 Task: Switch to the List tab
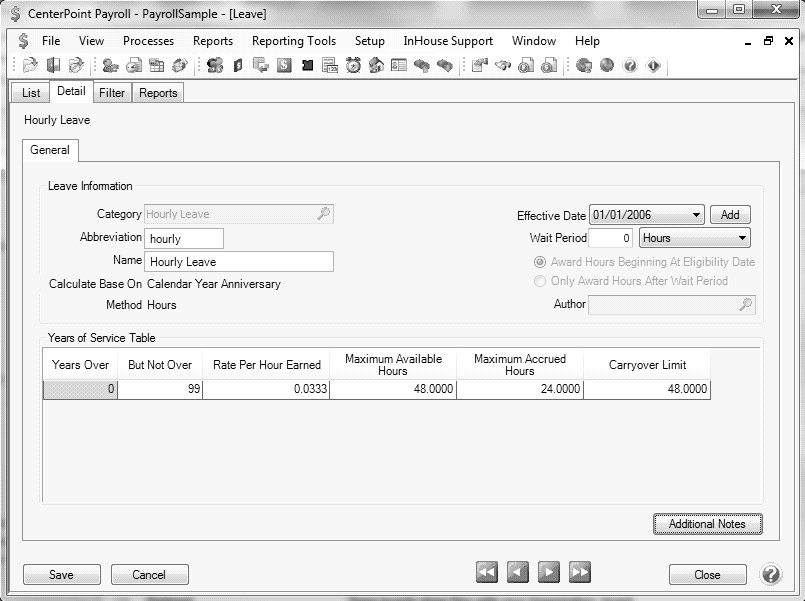31,92
